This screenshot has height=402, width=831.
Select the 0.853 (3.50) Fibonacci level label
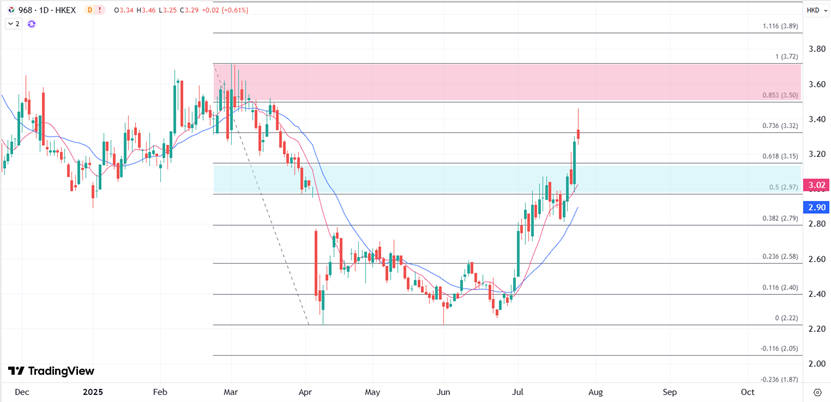point(780,95)
